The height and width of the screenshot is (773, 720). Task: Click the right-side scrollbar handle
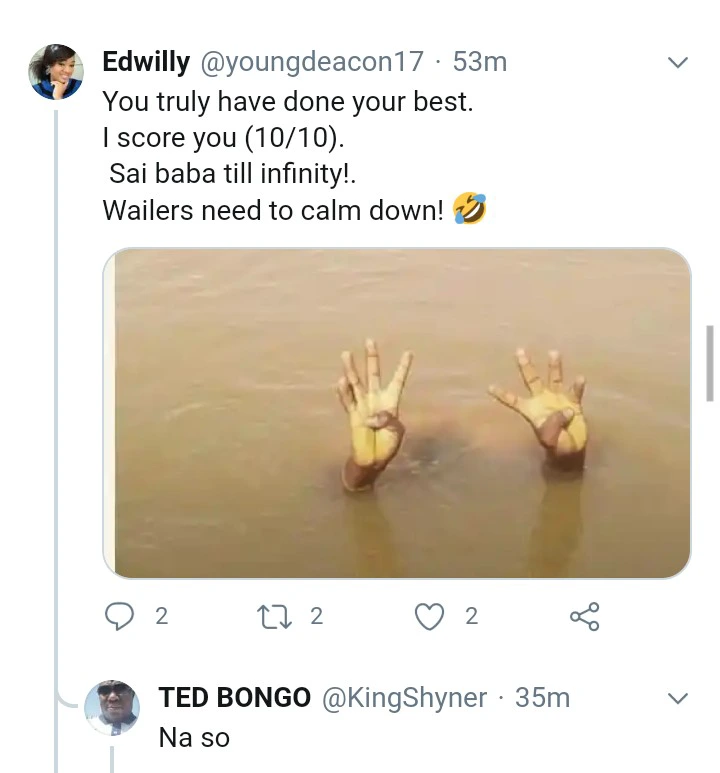click(709, 362)
